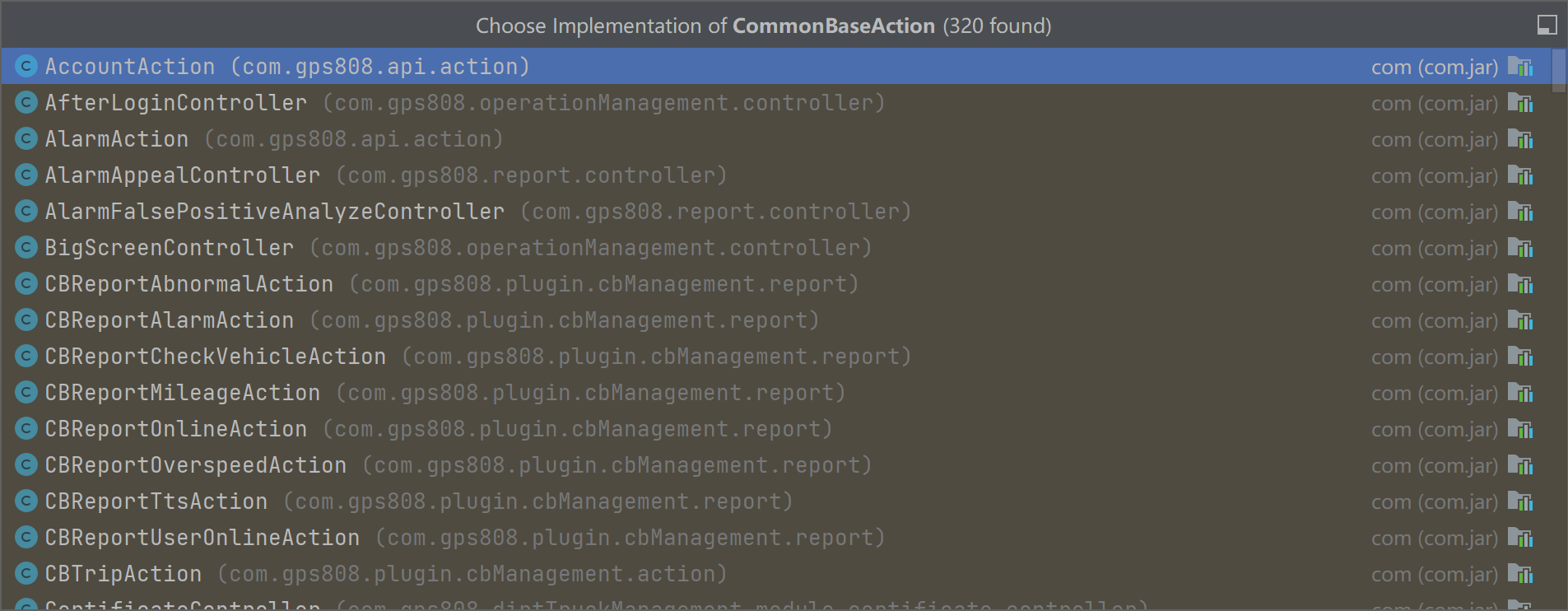Image resolution: width=1568 pixels, height=611 pixels.
Task: Open CBReportOnlineAction implementation
Action: [x=175, y=429]
